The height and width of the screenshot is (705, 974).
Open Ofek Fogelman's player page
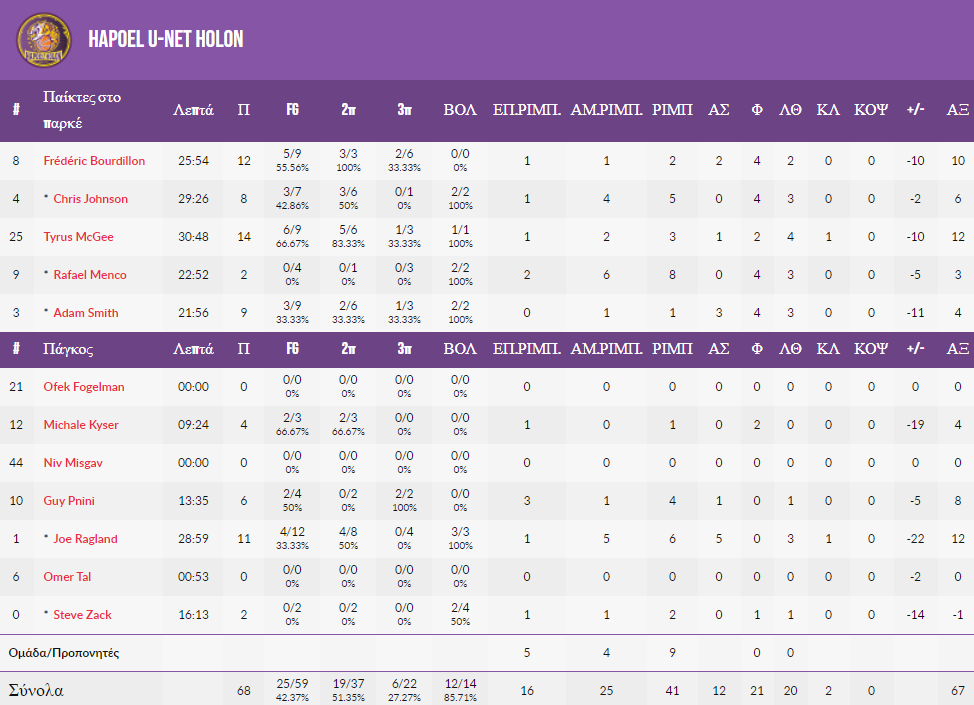pos(84,387)
